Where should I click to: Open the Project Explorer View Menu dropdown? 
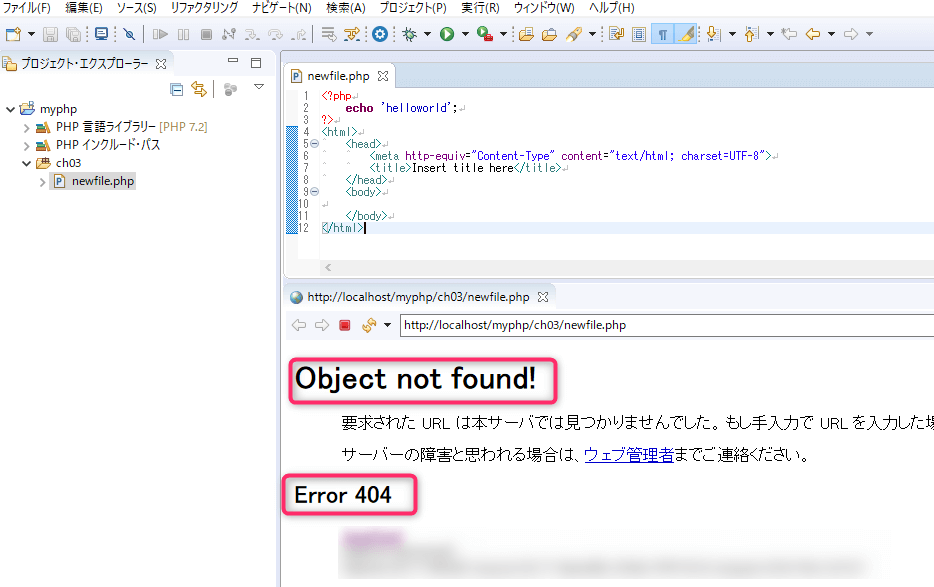click(259, 88)
